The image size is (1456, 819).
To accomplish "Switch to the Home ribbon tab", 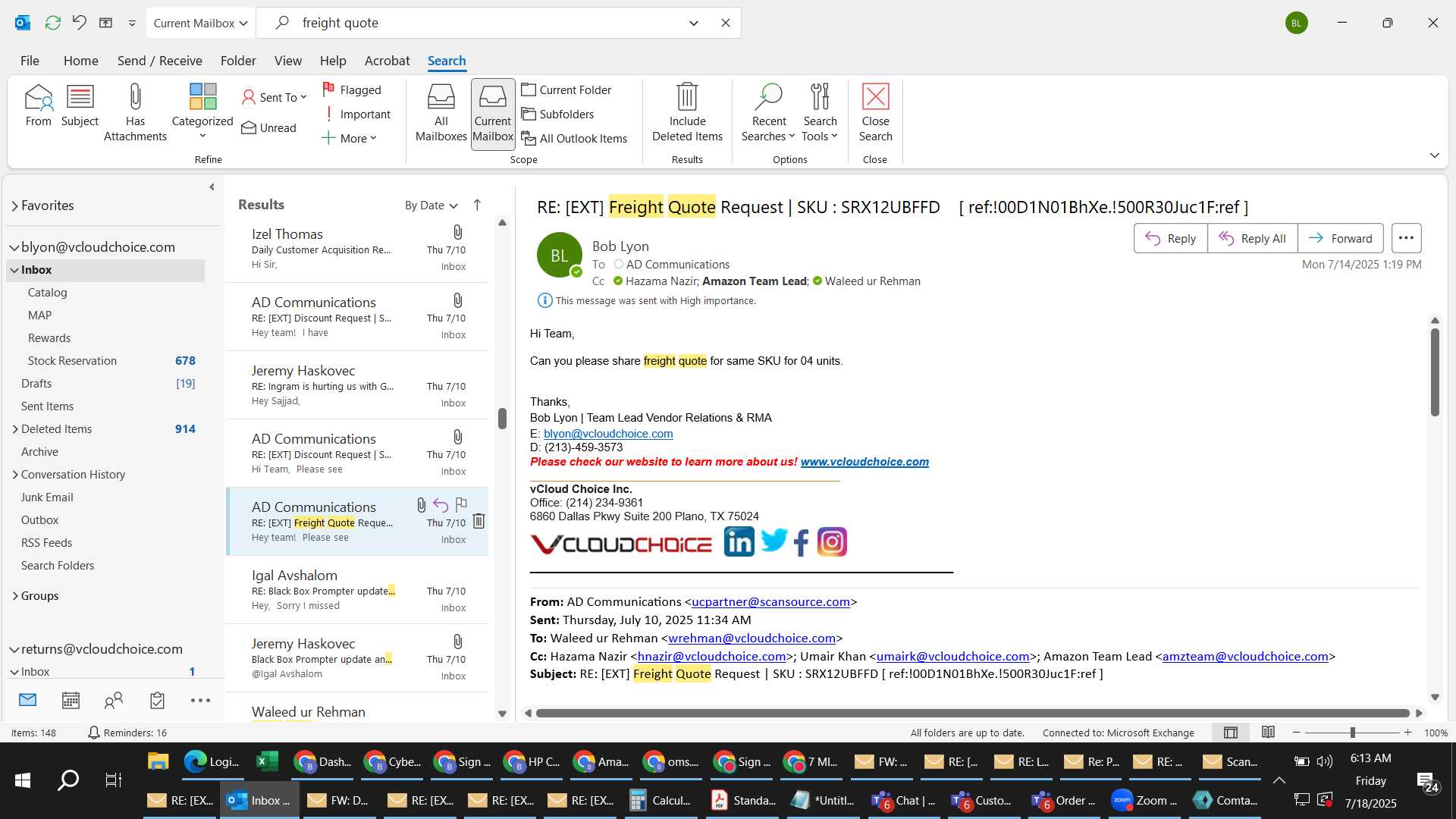I will pyautogui.click(x=80, y=61).
